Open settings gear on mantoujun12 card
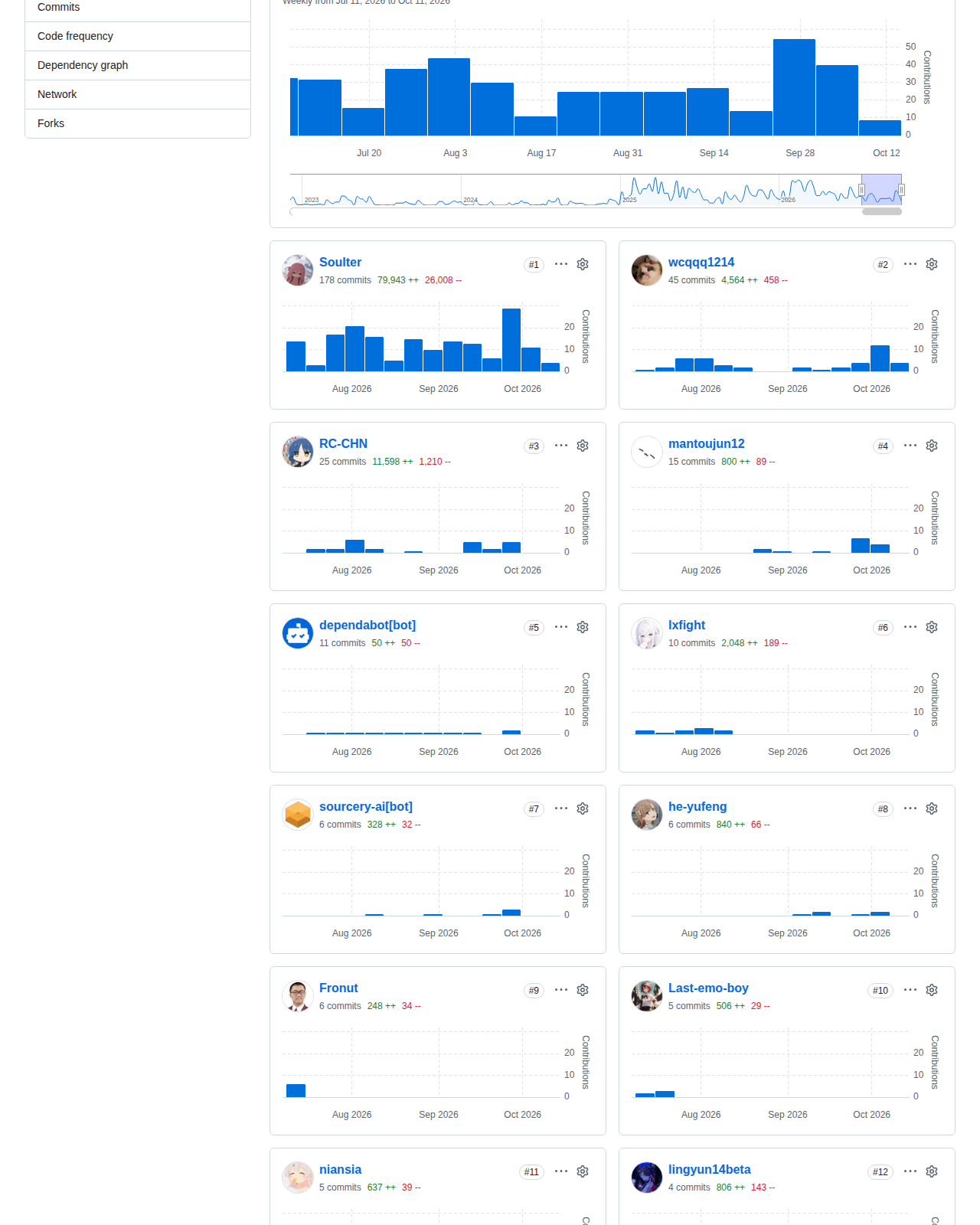 (x=932, y=446)
